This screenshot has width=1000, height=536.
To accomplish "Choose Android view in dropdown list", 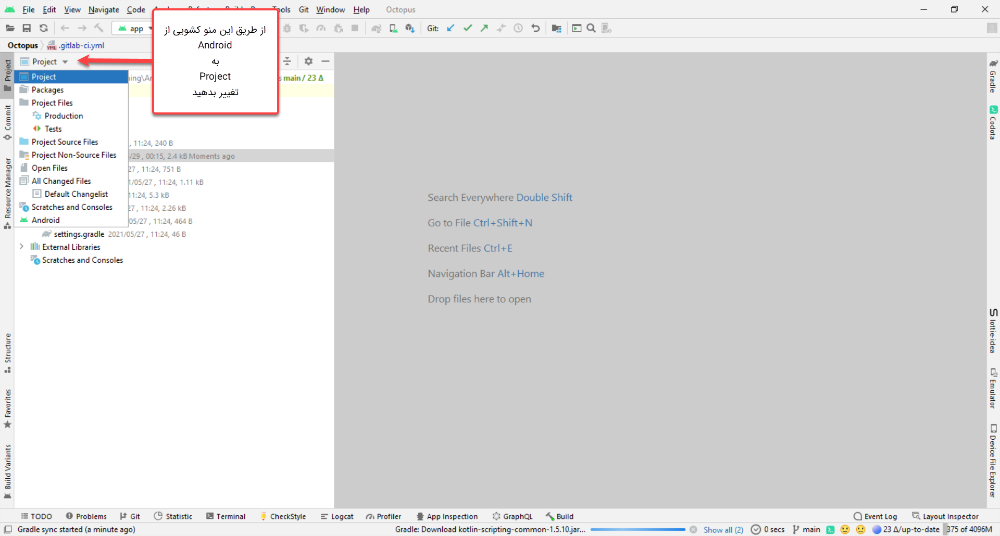I will [x=71, y=220].
